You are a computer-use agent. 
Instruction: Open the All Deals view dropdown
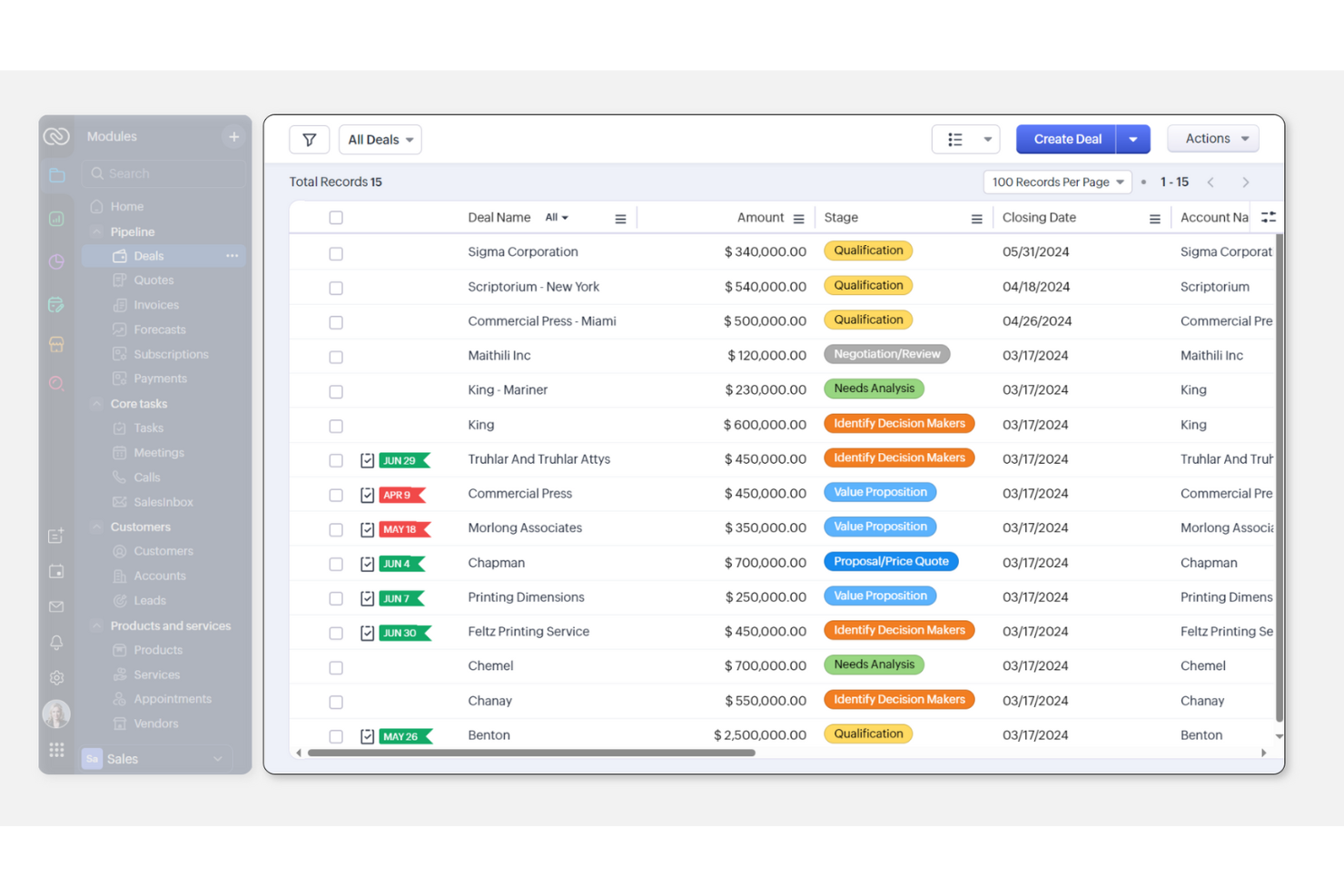click(x=380, y=139)
